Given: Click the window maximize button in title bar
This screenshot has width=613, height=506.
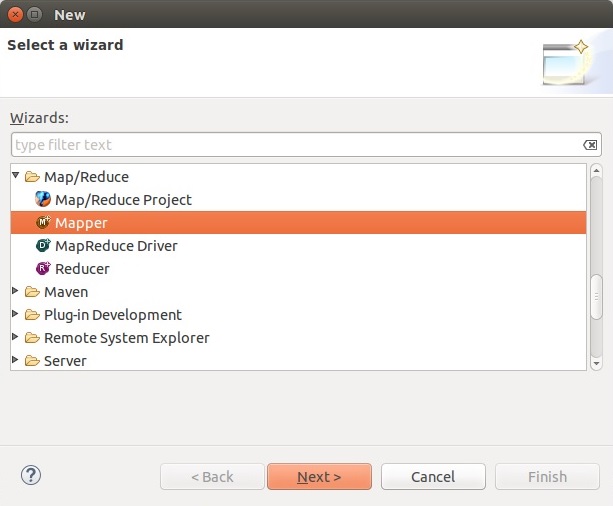Looking at the screenshot, I should point(34,14).
